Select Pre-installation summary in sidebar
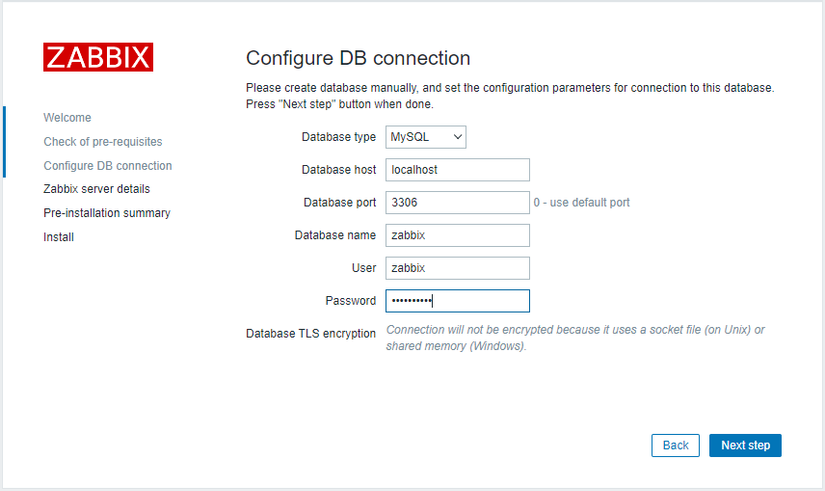825x491 pixels. tap(106, 213)
